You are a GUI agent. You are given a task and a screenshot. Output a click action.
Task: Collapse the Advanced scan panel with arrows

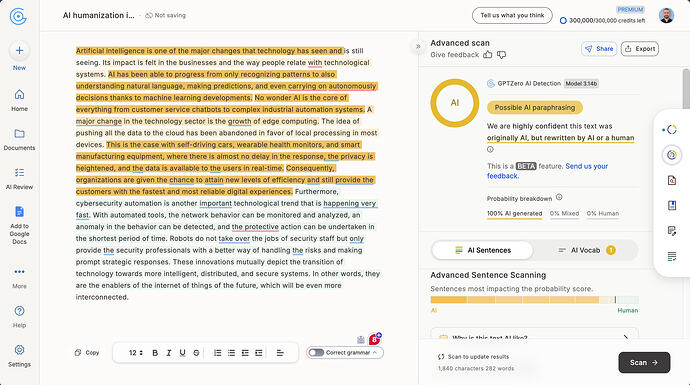click(x=418, y=46)
